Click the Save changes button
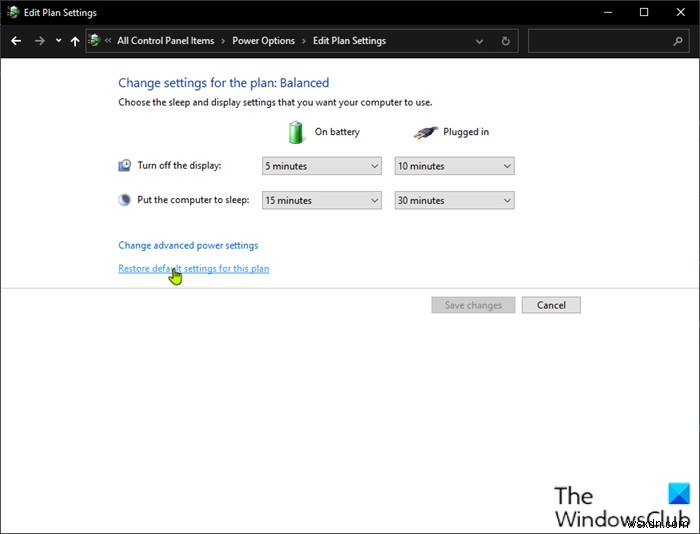Screen dimensions: 700x534 click(x=473, y=305)
